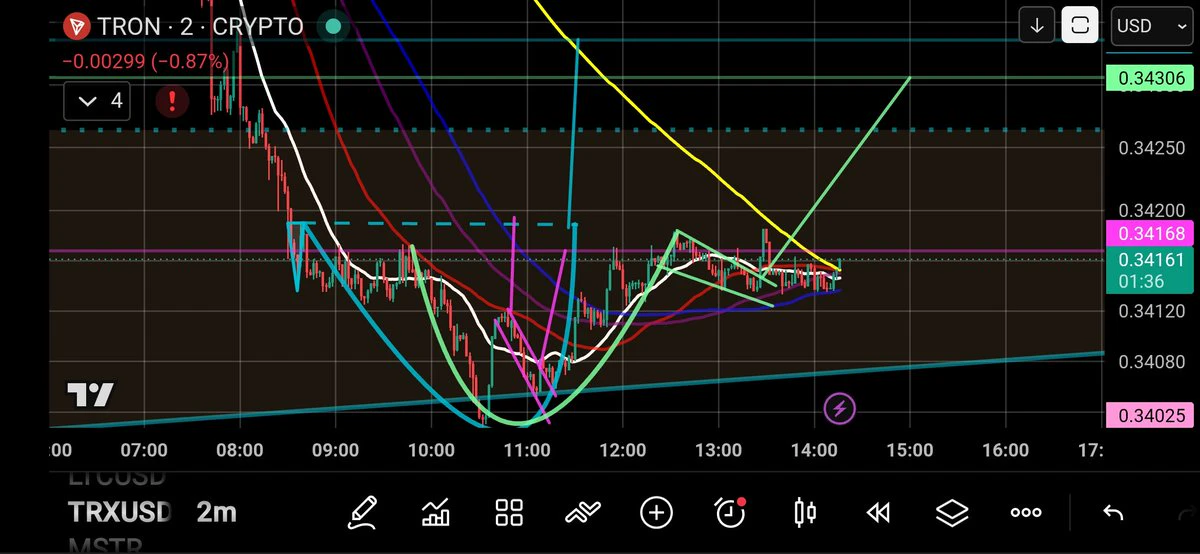Screen dimensions: 1200x554
Task: Tap the -0.00299 (-0.87%) change text
Action: (146, 60)
